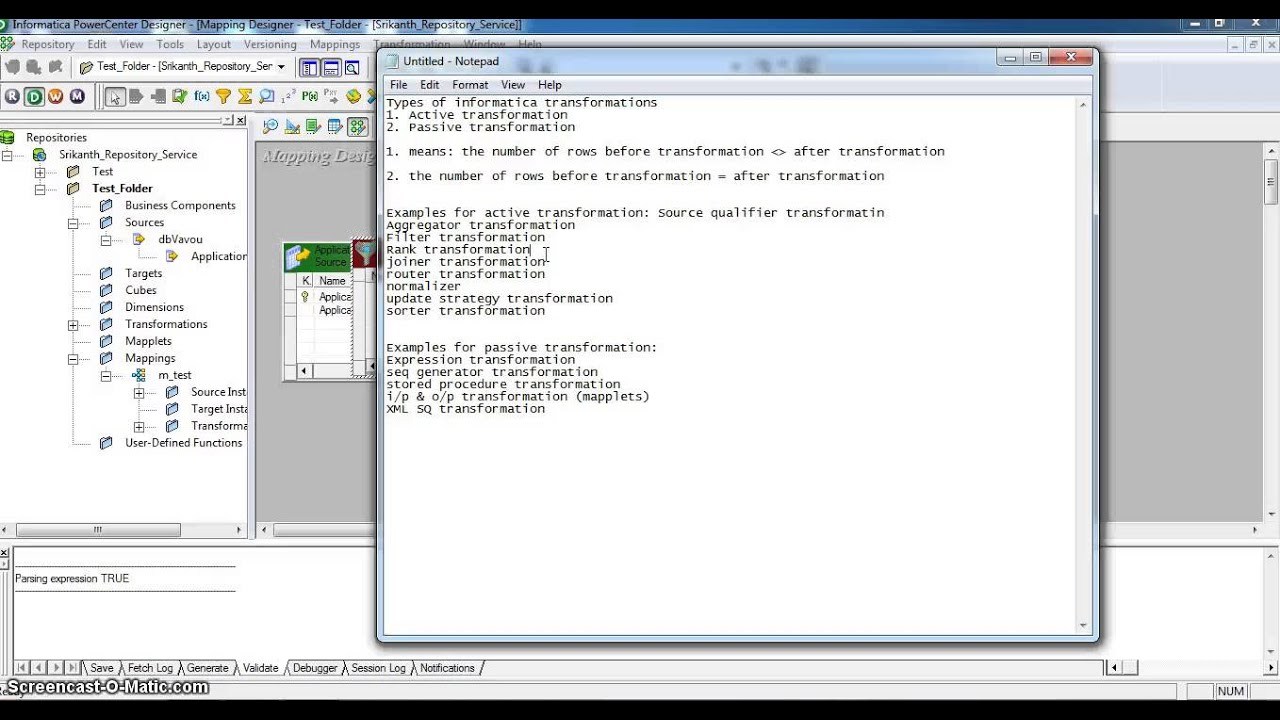Click the Informatica Designer menu-bar app icon
The image size is (1280, 720).
(x=5, y=44)
